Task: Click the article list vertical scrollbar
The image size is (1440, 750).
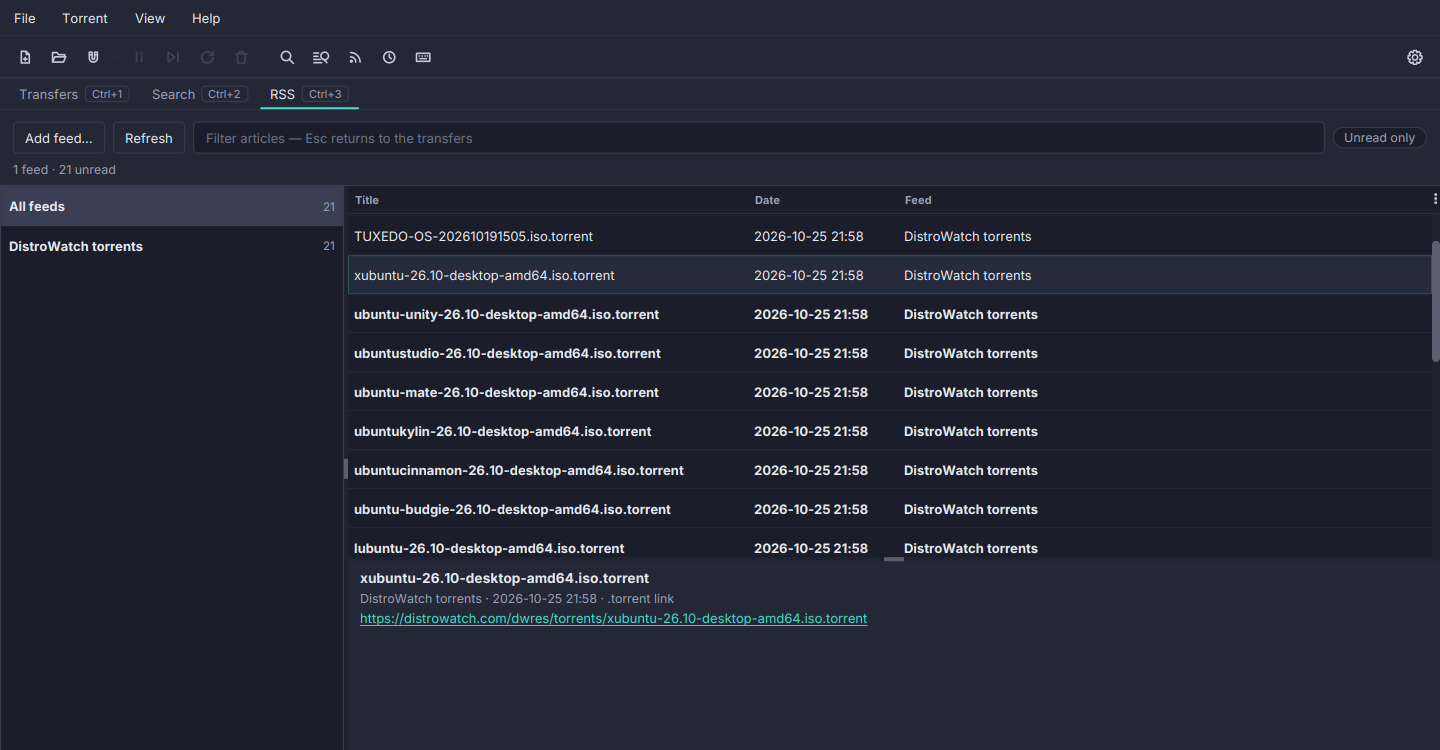Action: (1436, 300)
